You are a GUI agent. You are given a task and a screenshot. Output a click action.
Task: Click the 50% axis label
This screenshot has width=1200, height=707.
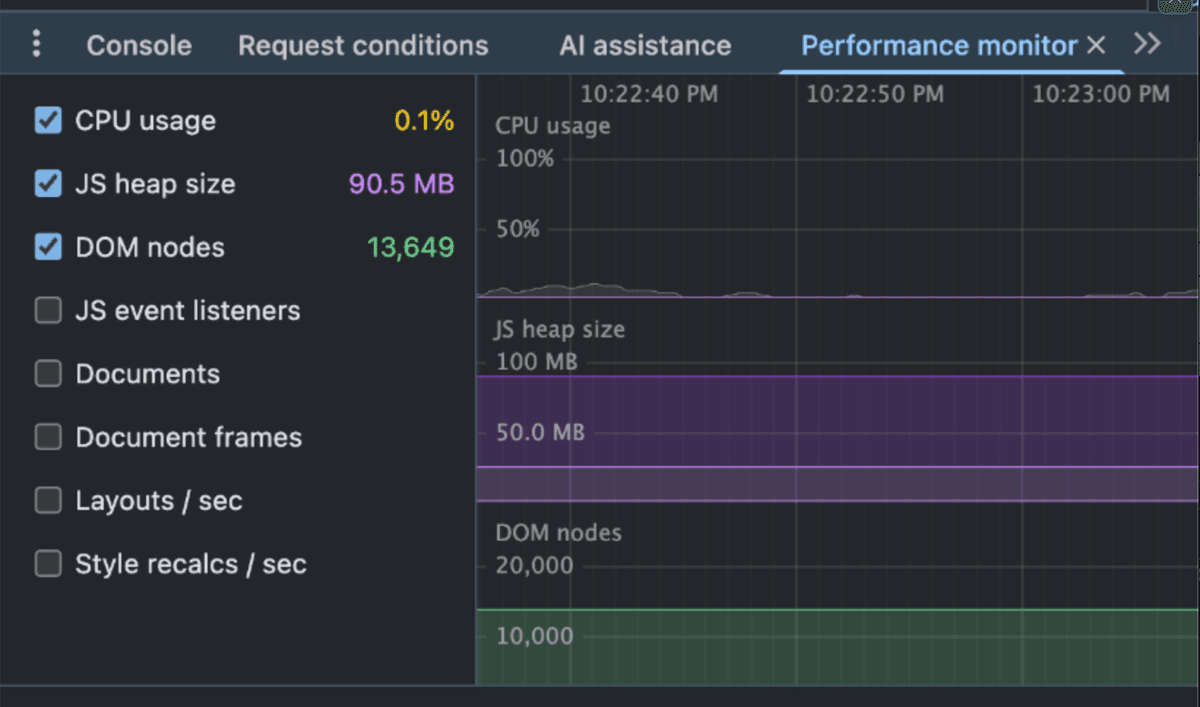point(518,229)
